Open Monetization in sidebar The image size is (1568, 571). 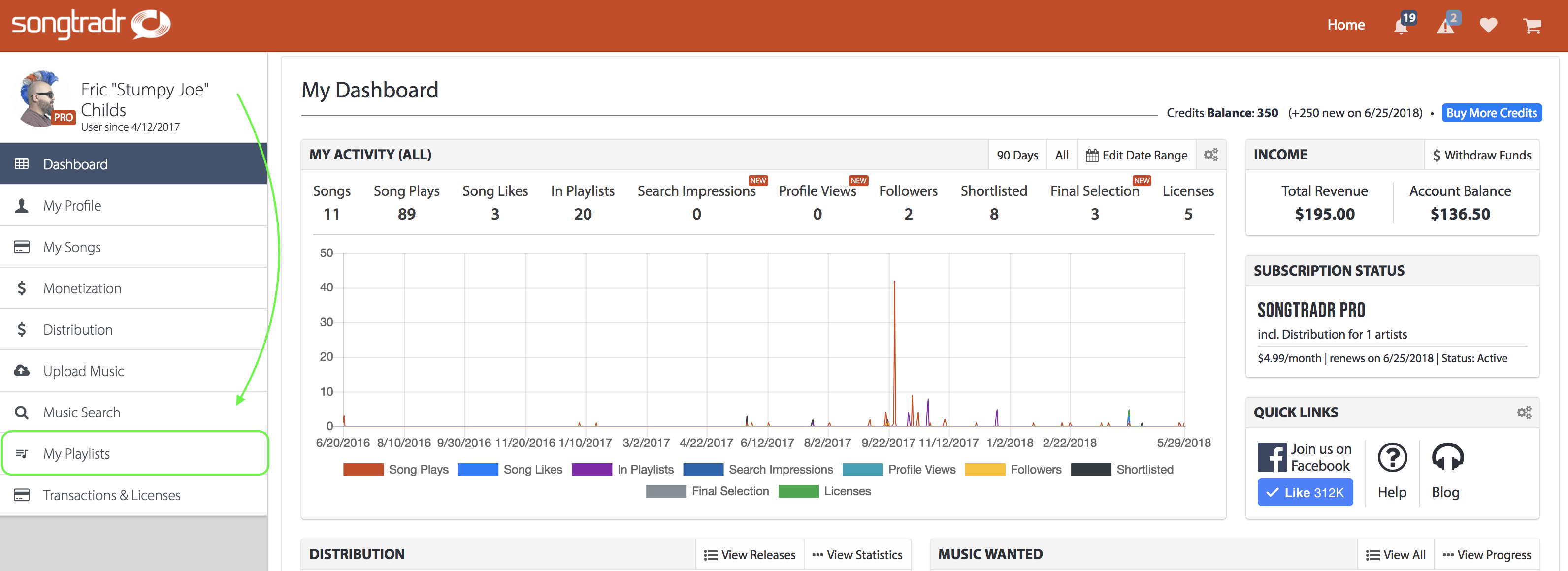click(133, 288)
